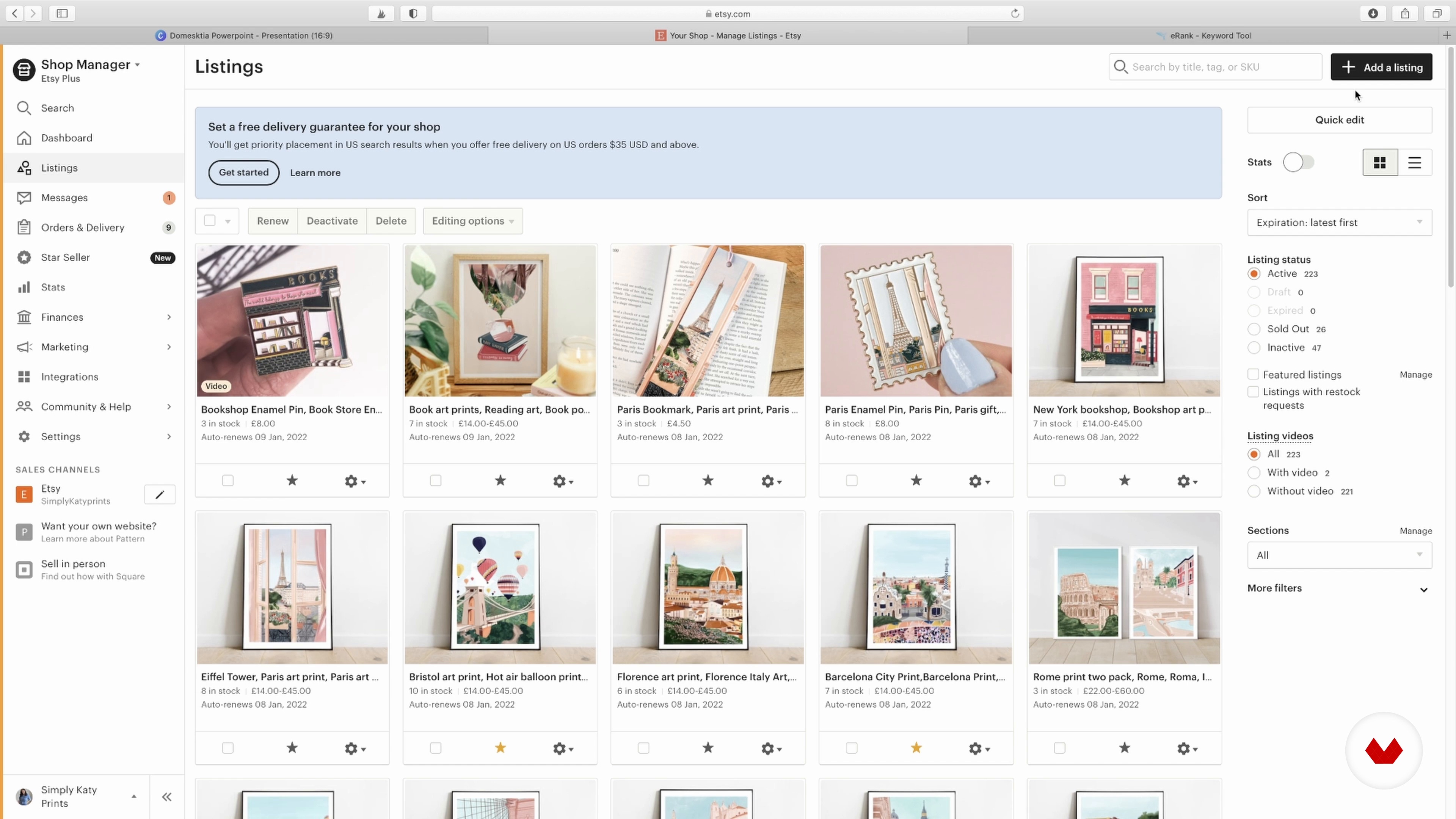Open the Sort dropdown Expiration: latest first
The height and width of the screenshot is (819, 1456).
coord(1339,222)
